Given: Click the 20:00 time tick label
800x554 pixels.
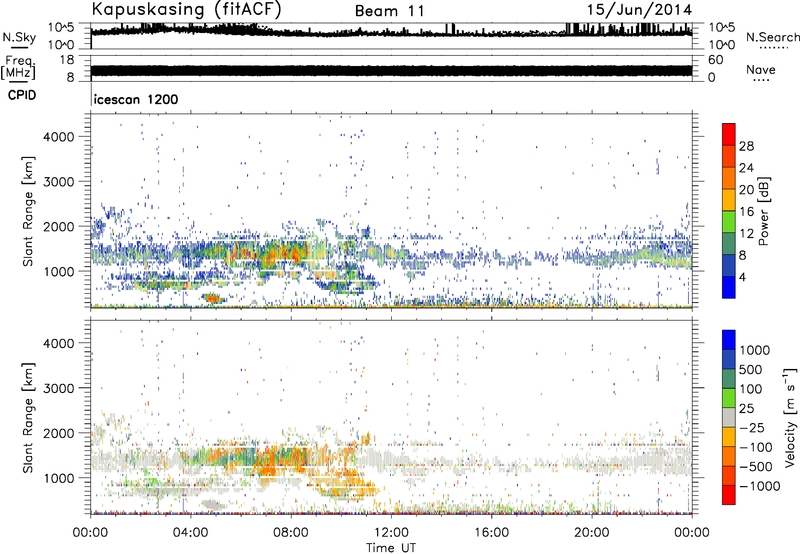Looking at the screenshot, I should click(x=591, y=533).
